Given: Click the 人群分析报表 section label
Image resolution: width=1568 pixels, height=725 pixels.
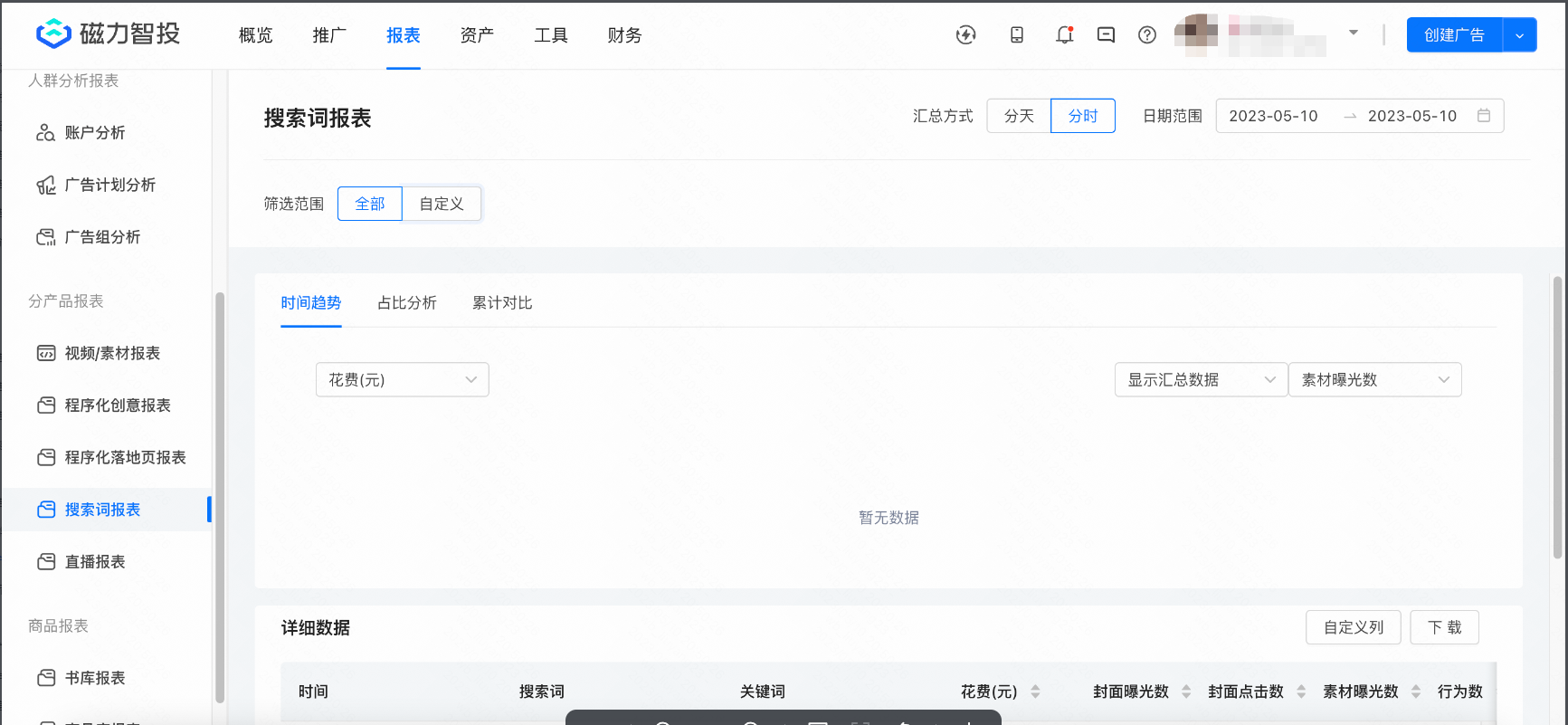Looking at the screenshot, I should tap(73, 81).
